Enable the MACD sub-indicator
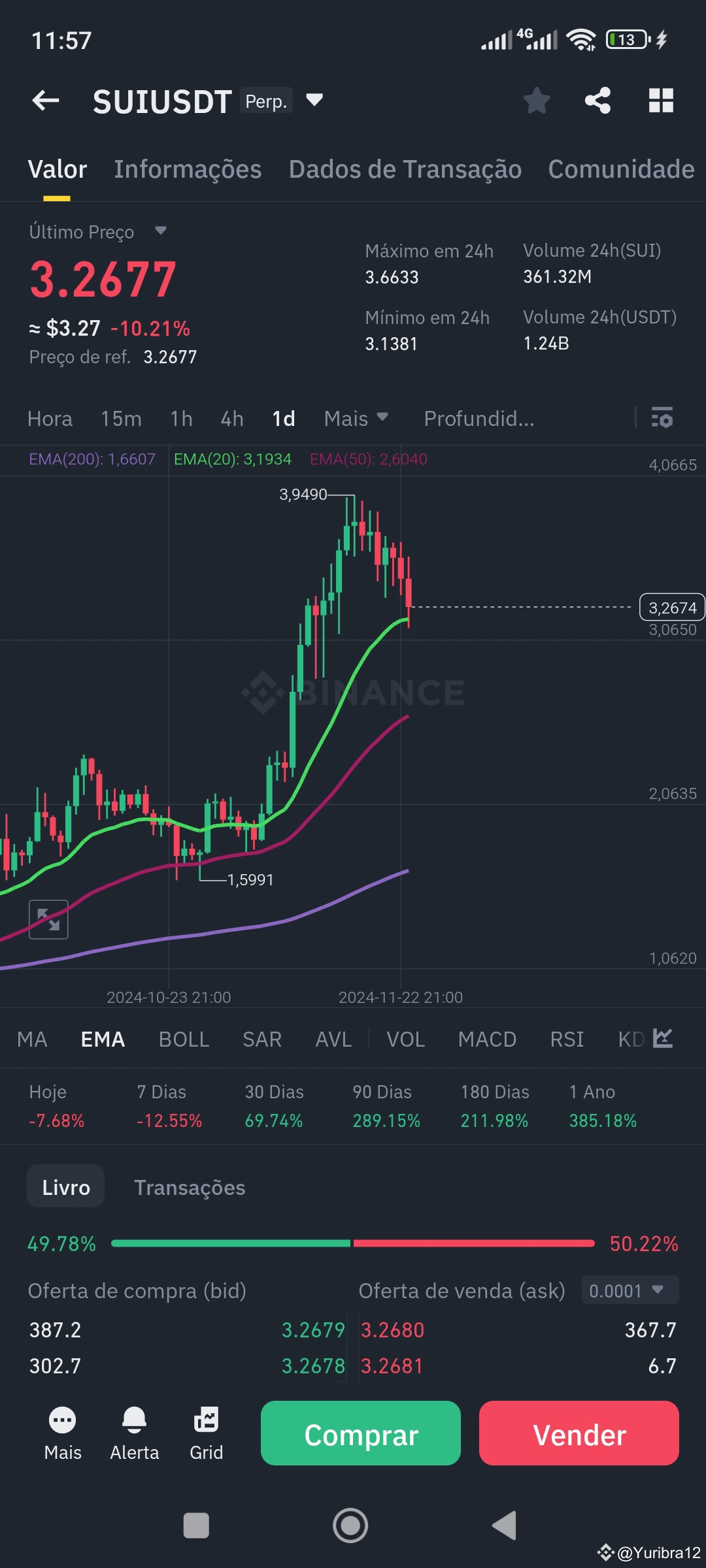The image size is (706, 1568). tap(488, 1039)
